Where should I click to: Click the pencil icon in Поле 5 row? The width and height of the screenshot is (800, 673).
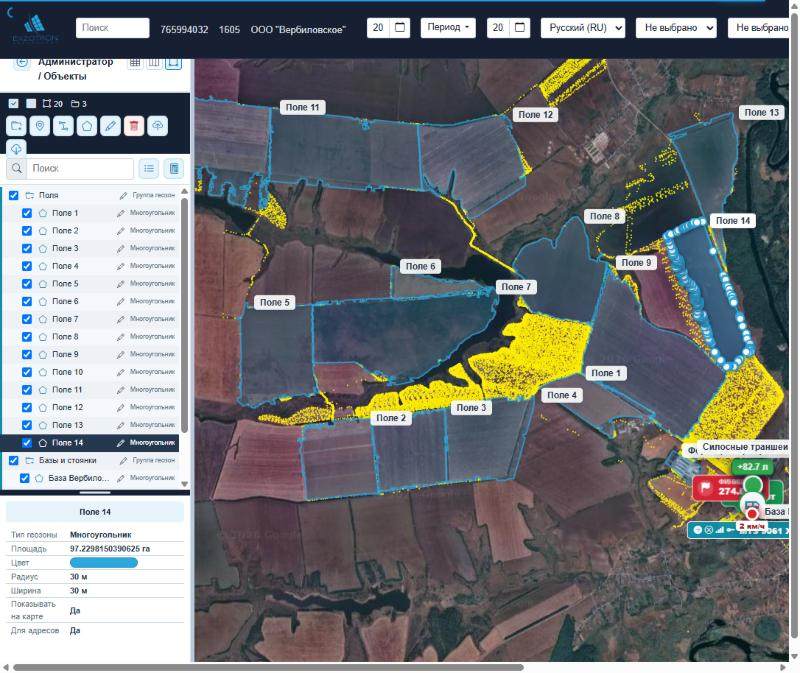(x=120, y=284)
